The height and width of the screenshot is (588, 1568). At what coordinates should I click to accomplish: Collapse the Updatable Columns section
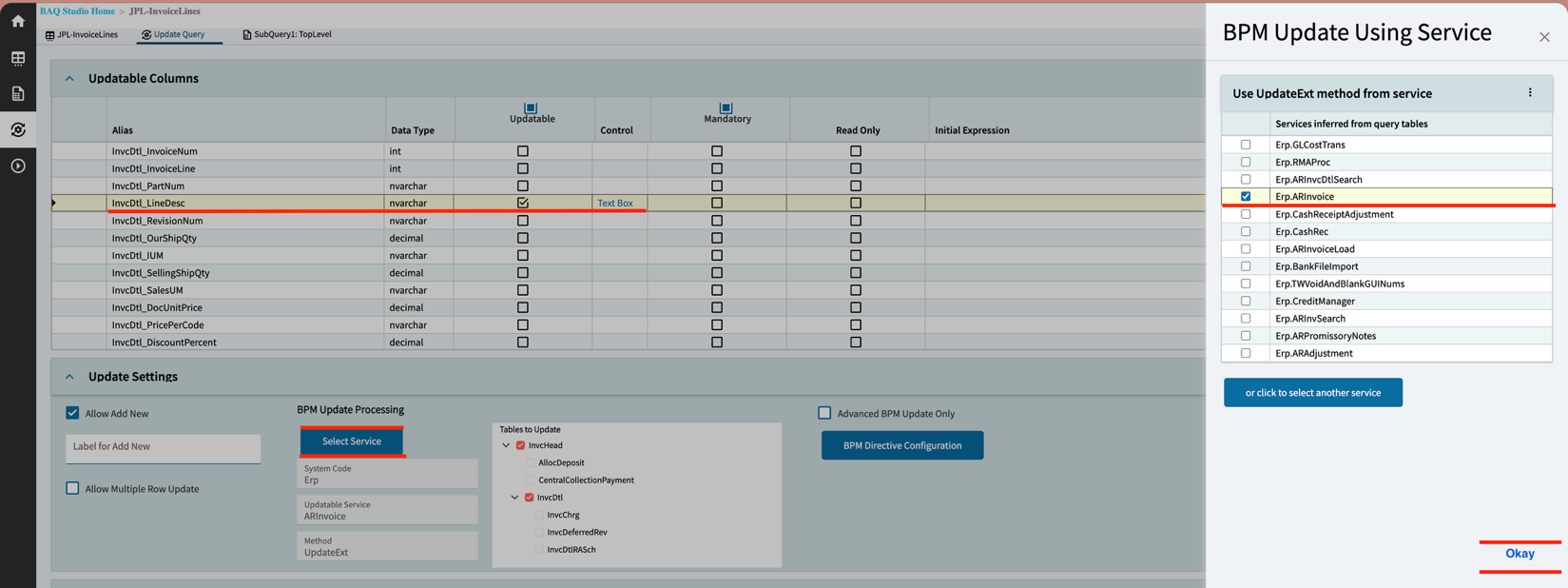click(x=69, y=79)
